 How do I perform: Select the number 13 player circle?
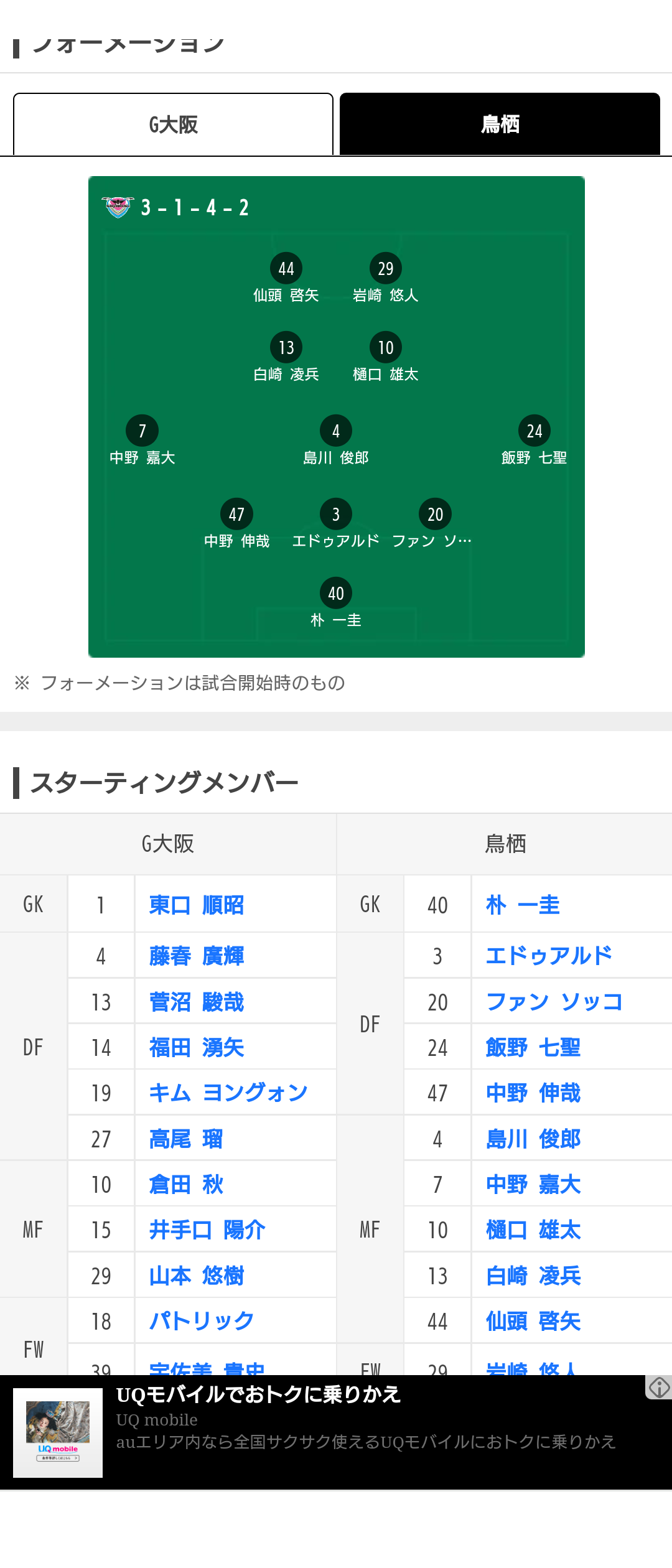(x=286, y=348)
